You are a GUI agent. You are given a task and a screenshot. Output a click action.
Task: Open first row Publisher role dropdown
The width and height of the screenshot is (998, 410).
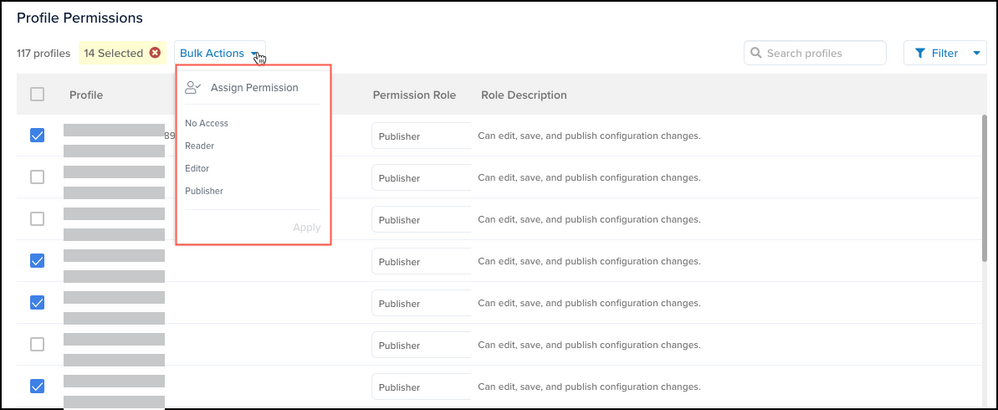click(x=420, y=136)
